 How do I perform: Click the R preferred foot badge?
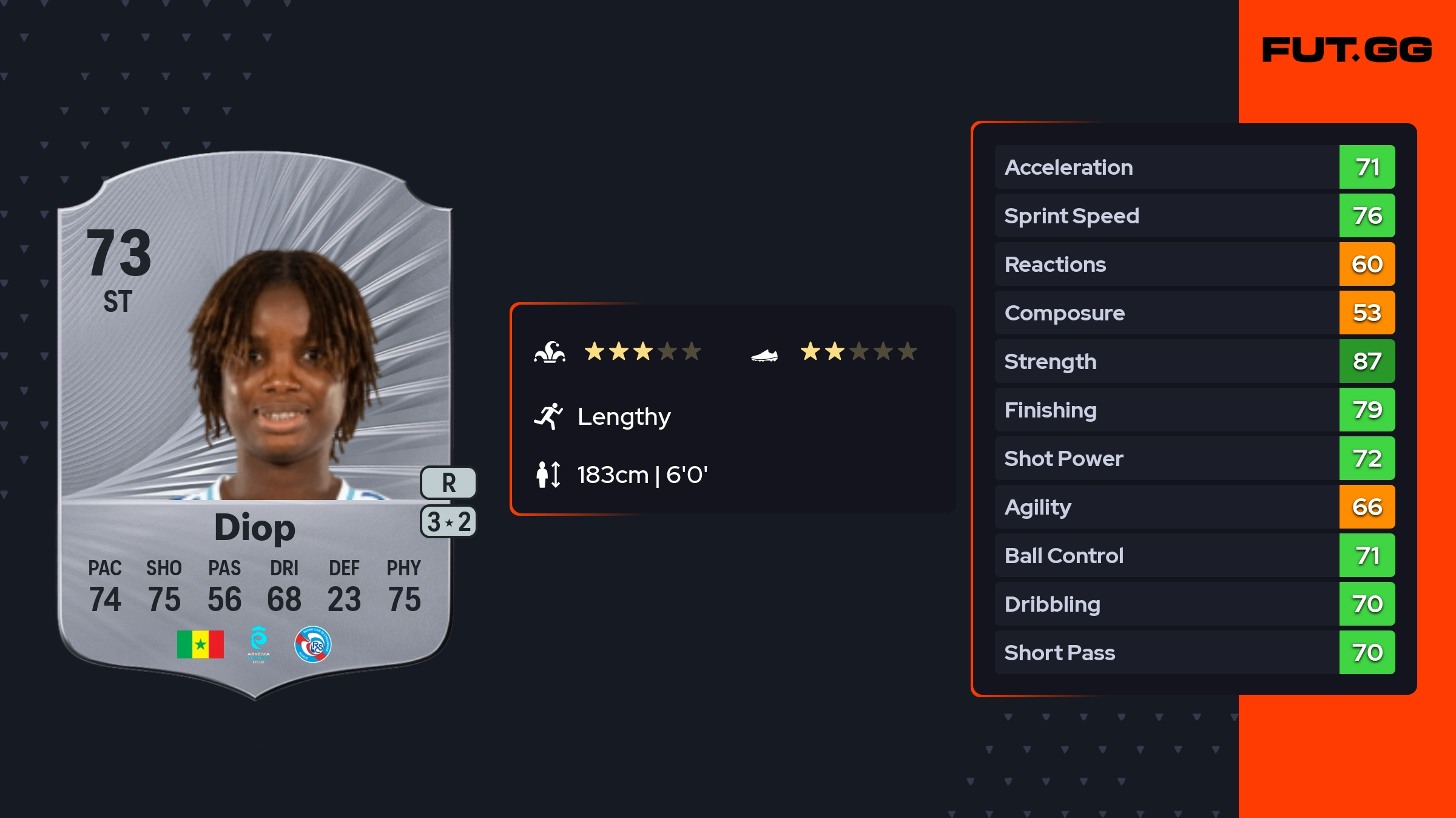448,483
